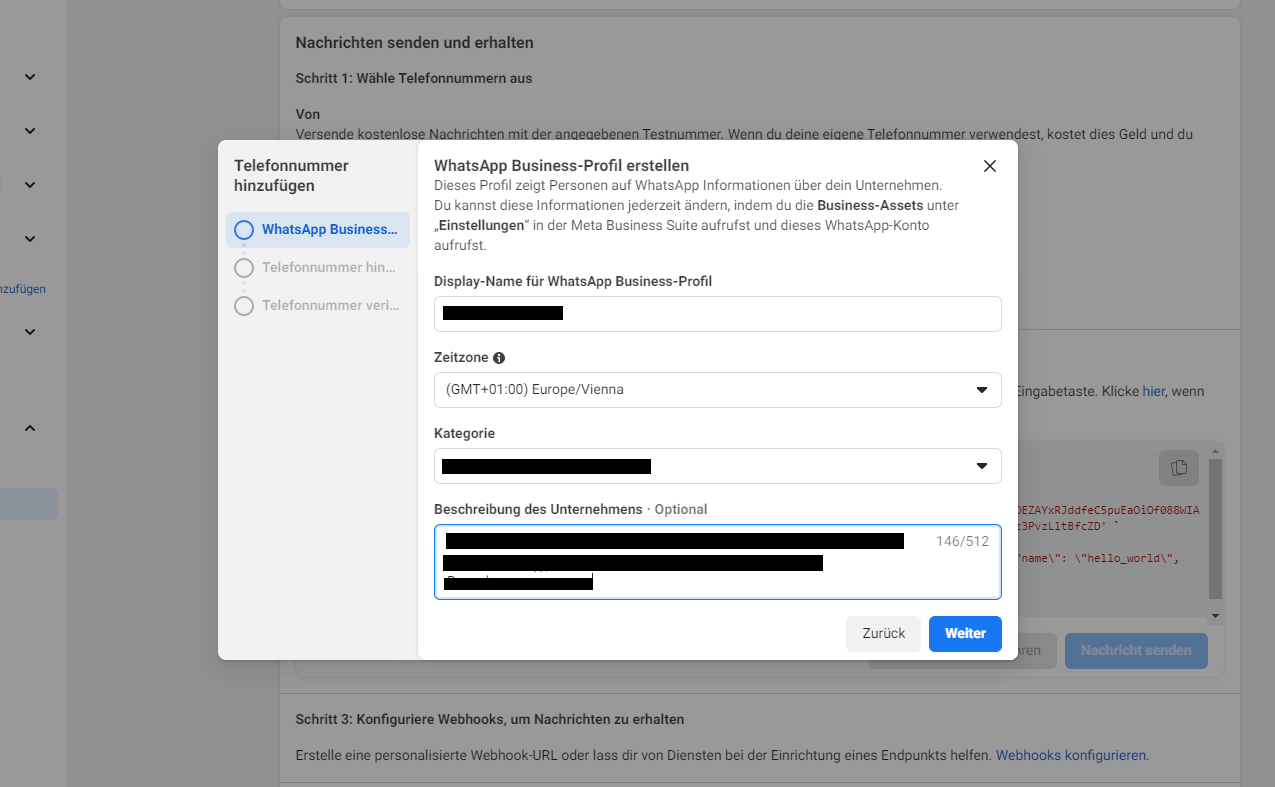The image size is (1275, 787).
Task: Click the Zurück button
Action: tap(882, 633)
